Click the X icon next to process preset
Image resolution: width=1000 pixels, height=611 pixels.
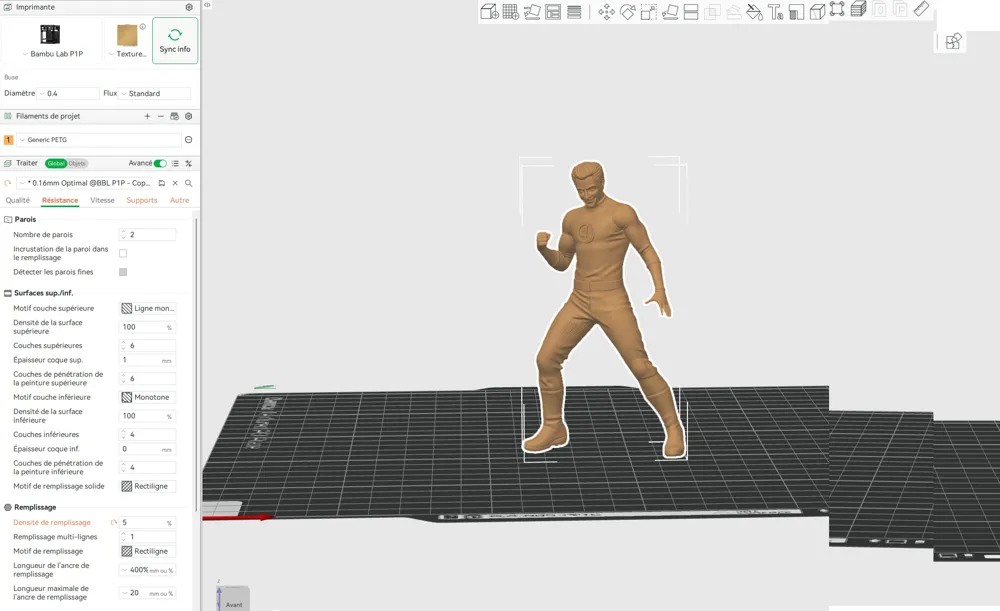pyautogui.click(x=175, y=183)
